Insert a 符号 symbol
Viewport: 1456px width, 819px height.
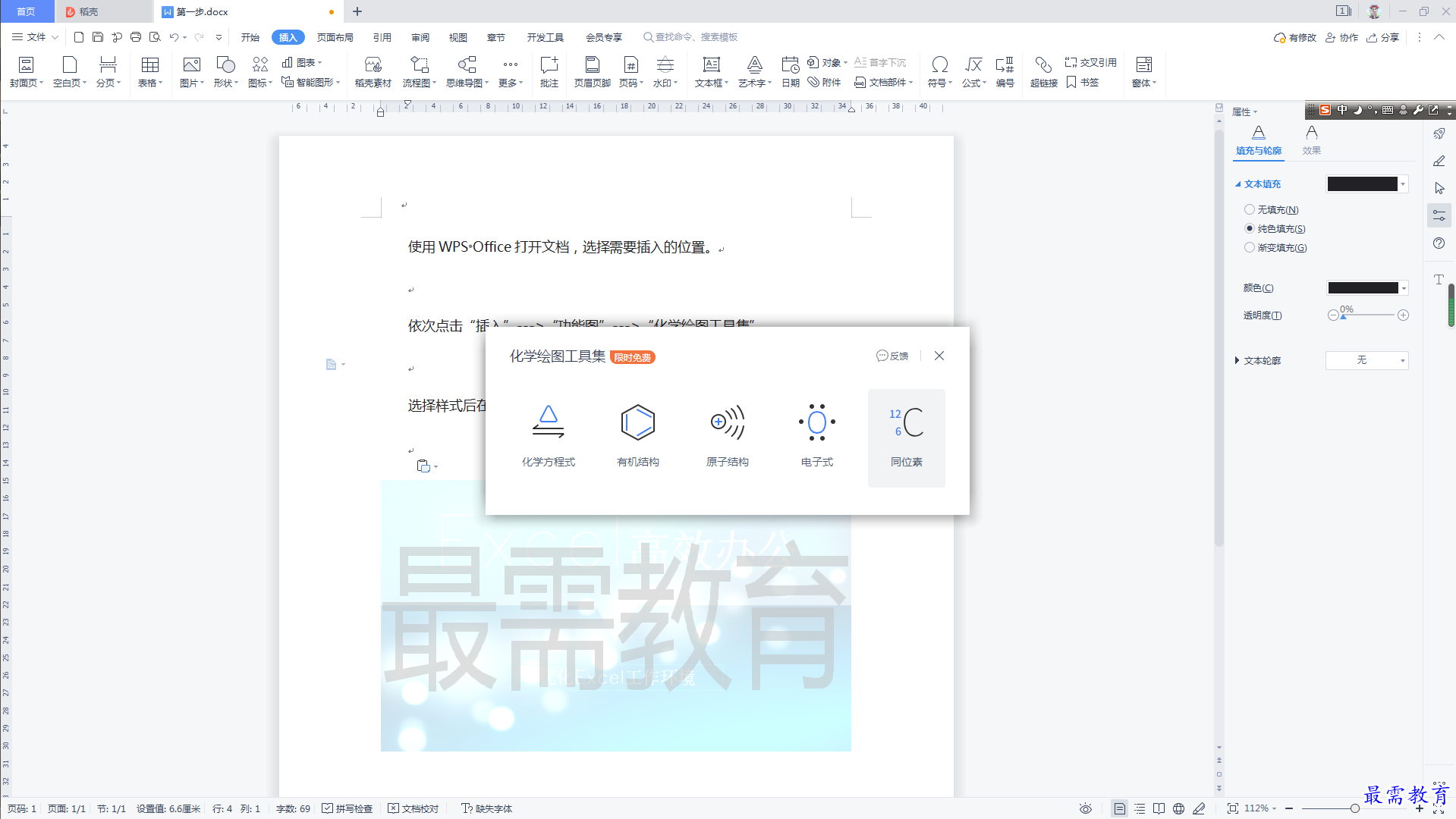[940, 72]
